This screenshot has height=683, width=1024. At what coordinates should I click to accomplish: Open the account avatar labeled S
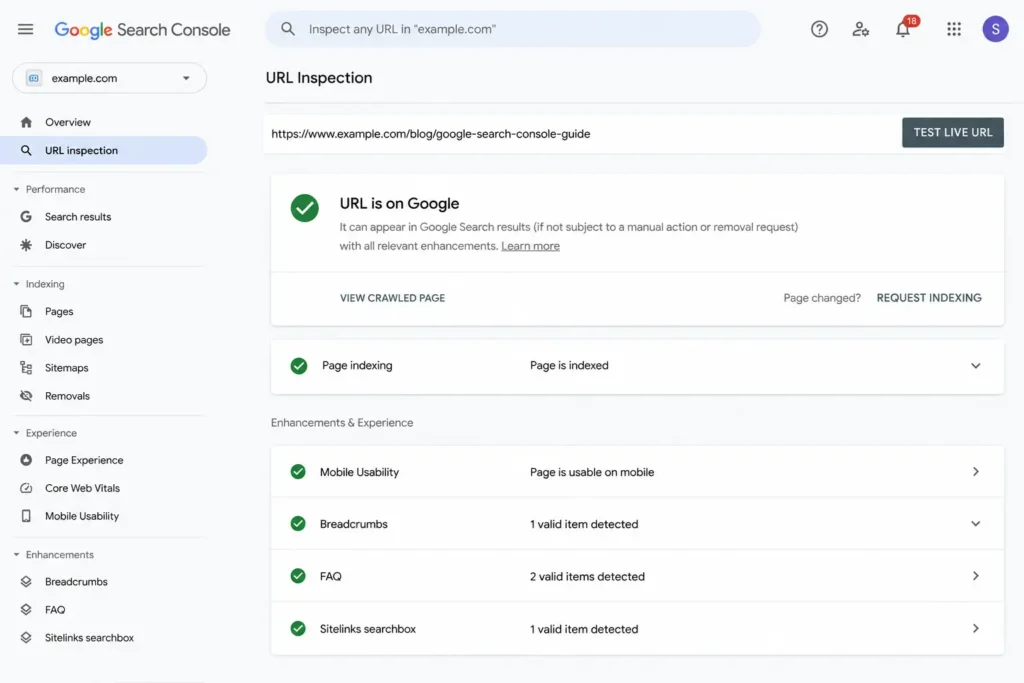tap(995, 29)
